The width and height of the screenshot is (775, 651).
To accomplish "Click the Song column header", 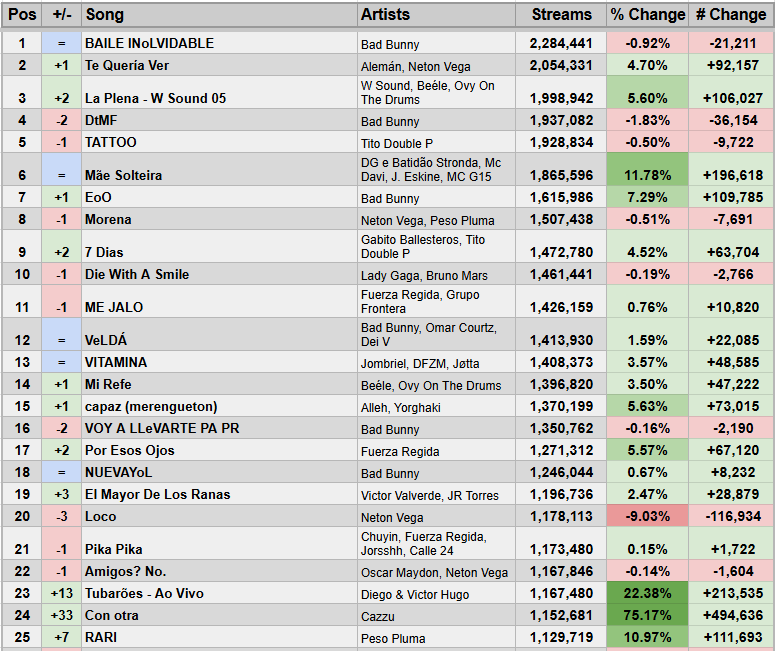I will point(219,15).
